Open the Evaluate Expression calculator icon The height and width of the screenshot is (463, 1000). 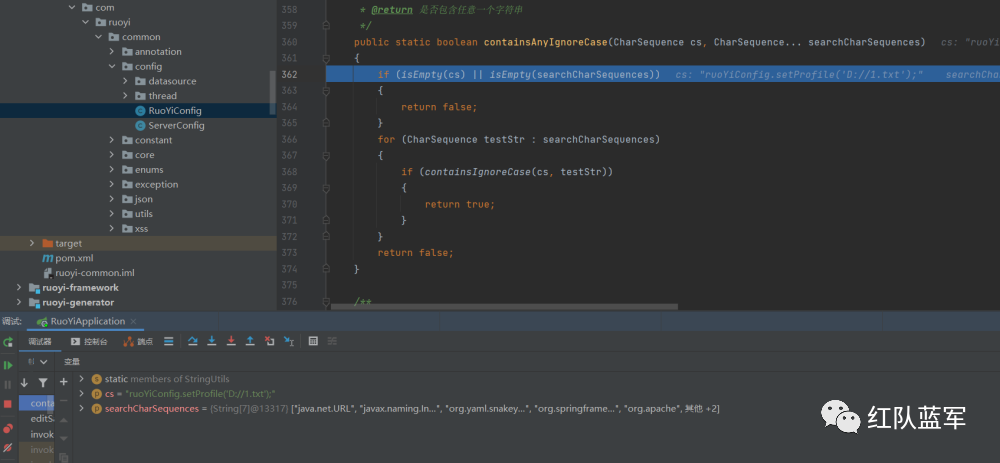click(x=313, y=342)
